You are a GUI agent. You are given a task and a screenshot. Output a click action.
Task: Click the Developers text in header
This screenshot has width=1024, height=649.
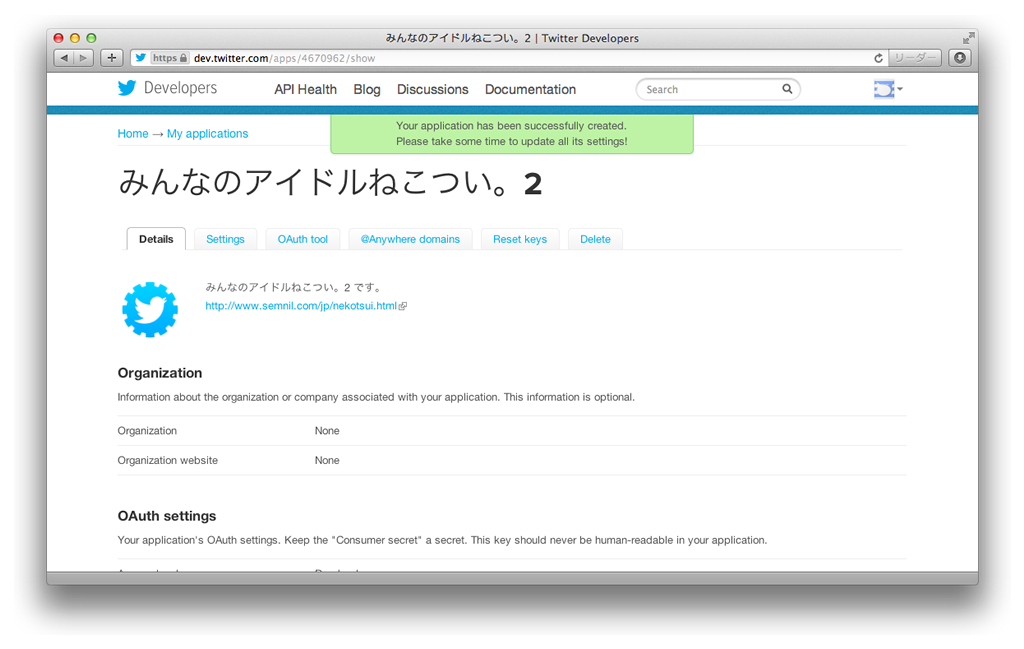point(180,88)
